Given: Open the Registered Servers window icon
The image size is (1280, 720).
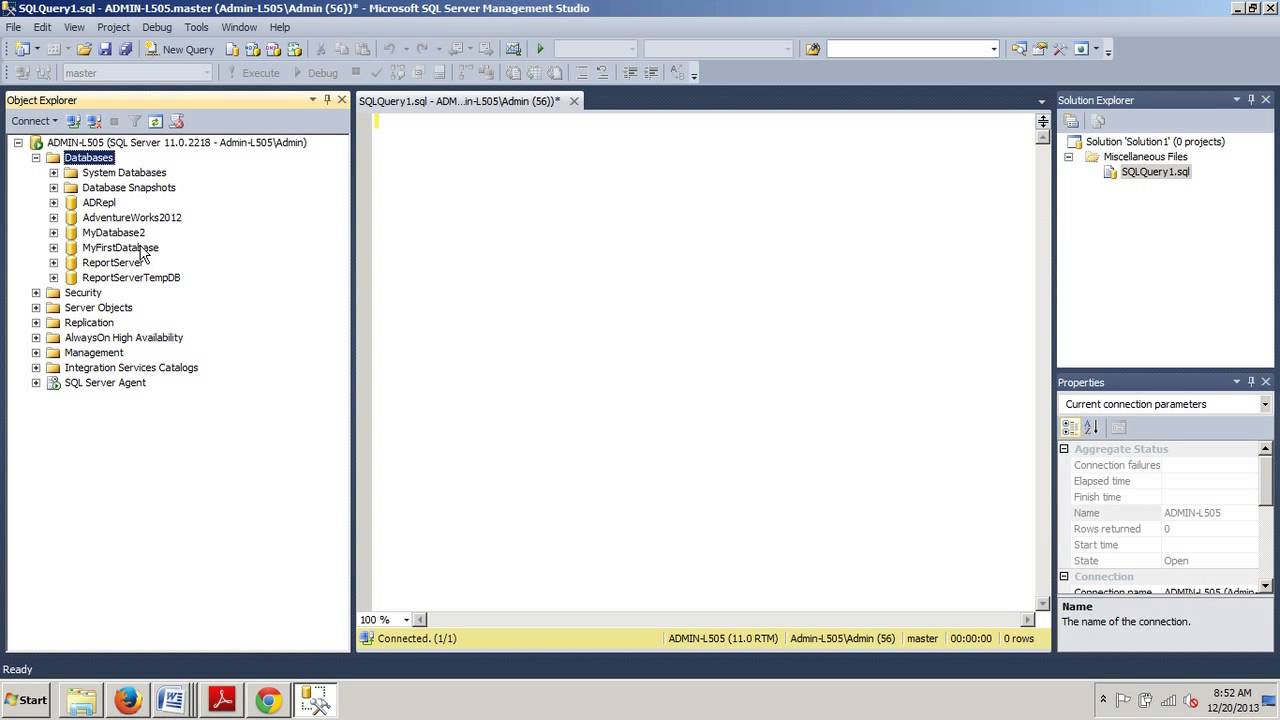Looking at the screenshot, I should point(1019,49).
